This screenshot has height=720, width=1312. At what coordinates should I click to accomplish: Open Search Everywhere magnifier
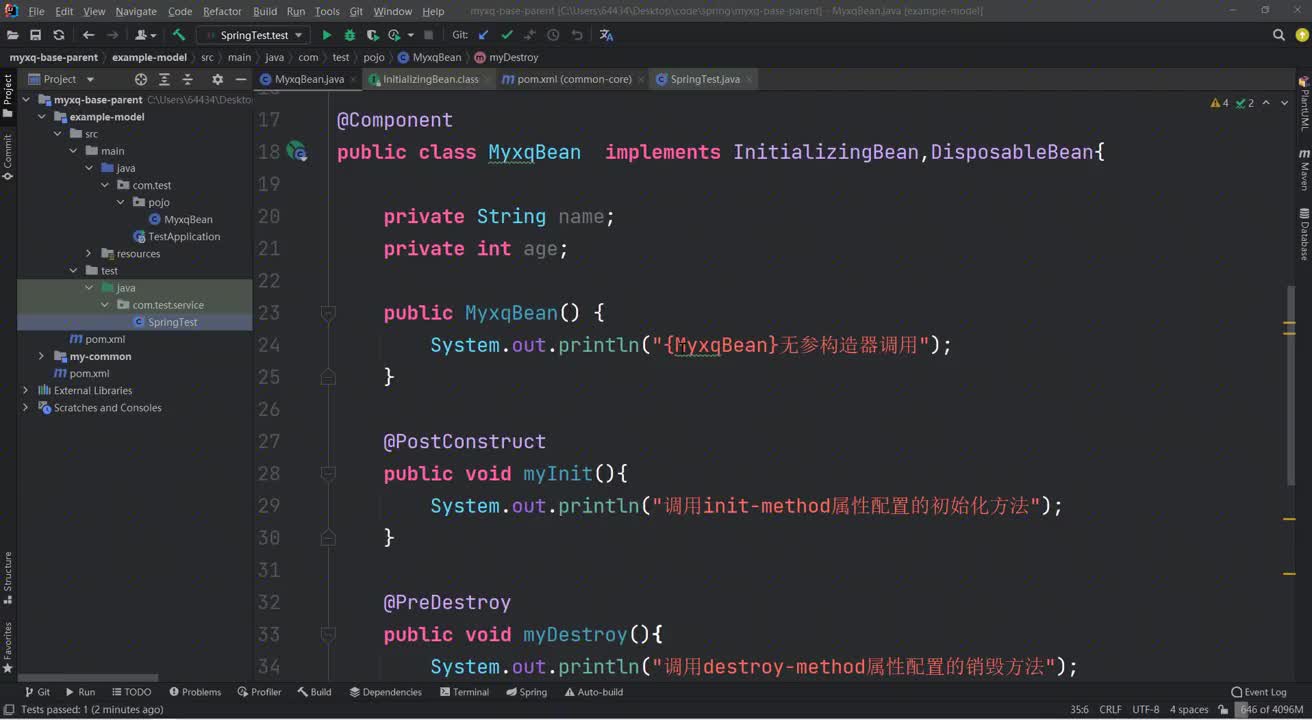(1278, 35)
